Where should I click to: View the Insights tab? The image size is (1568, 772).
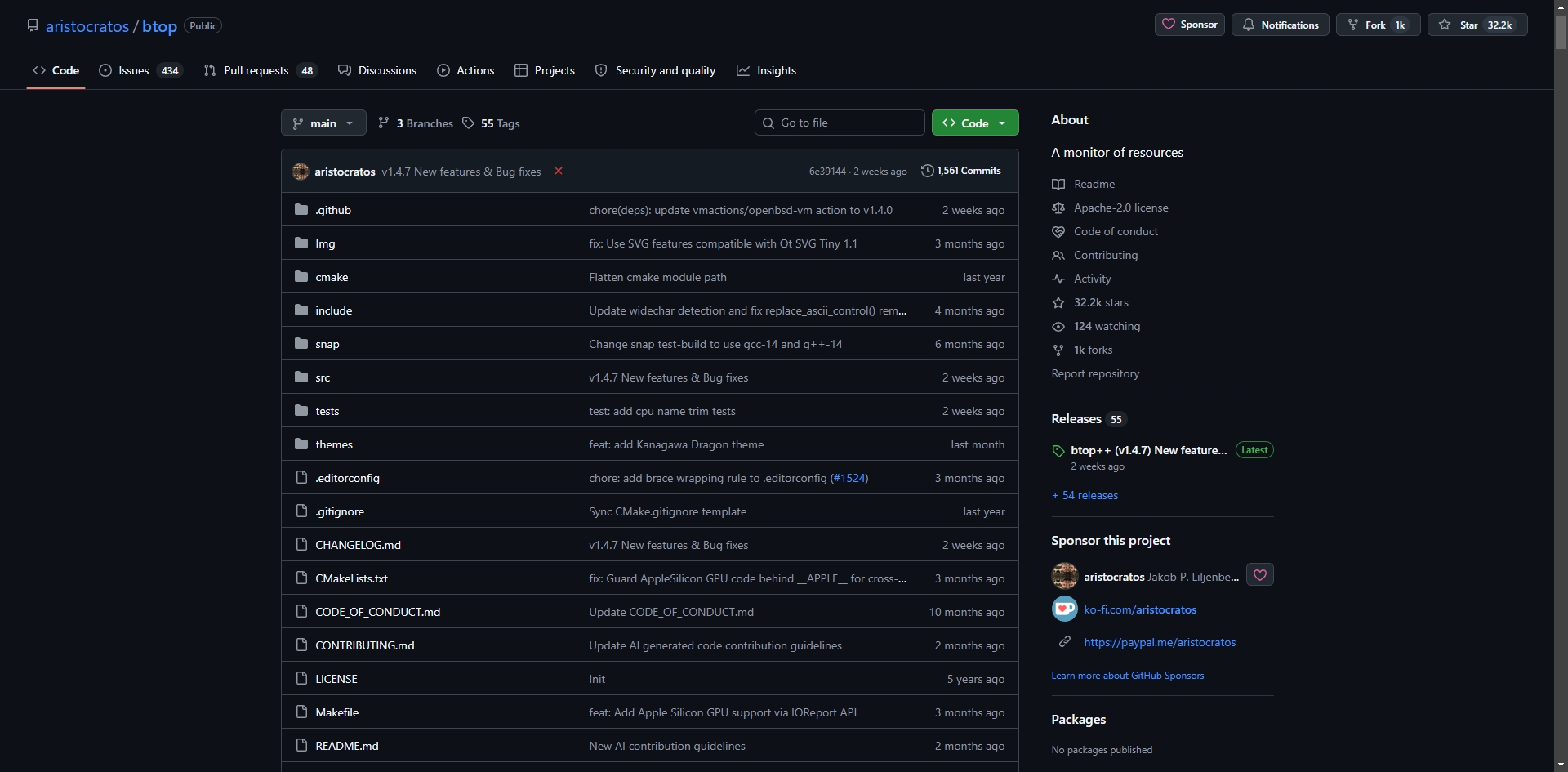pyautogui.click(x=767, y=70)
